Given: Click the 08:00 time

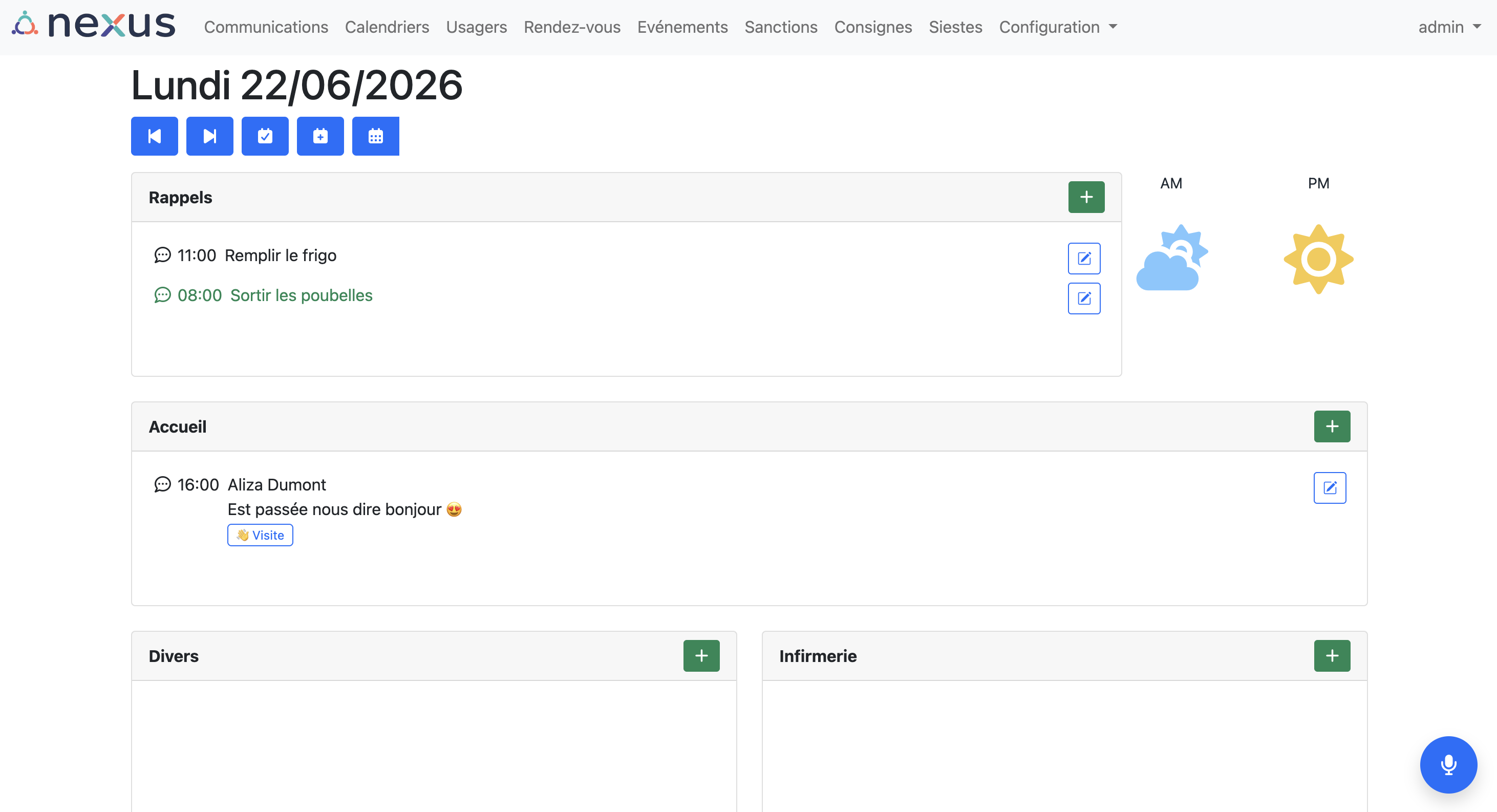Looking at the screenshot, I should point(199,295).
